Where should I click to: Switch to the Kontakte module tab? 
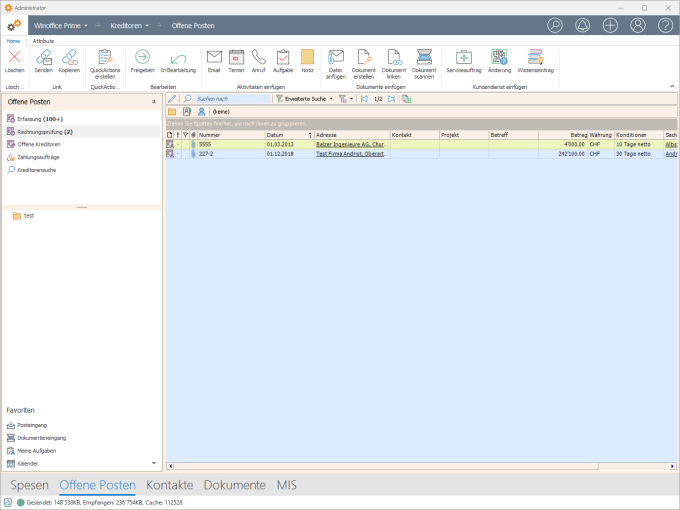point(169,485)
